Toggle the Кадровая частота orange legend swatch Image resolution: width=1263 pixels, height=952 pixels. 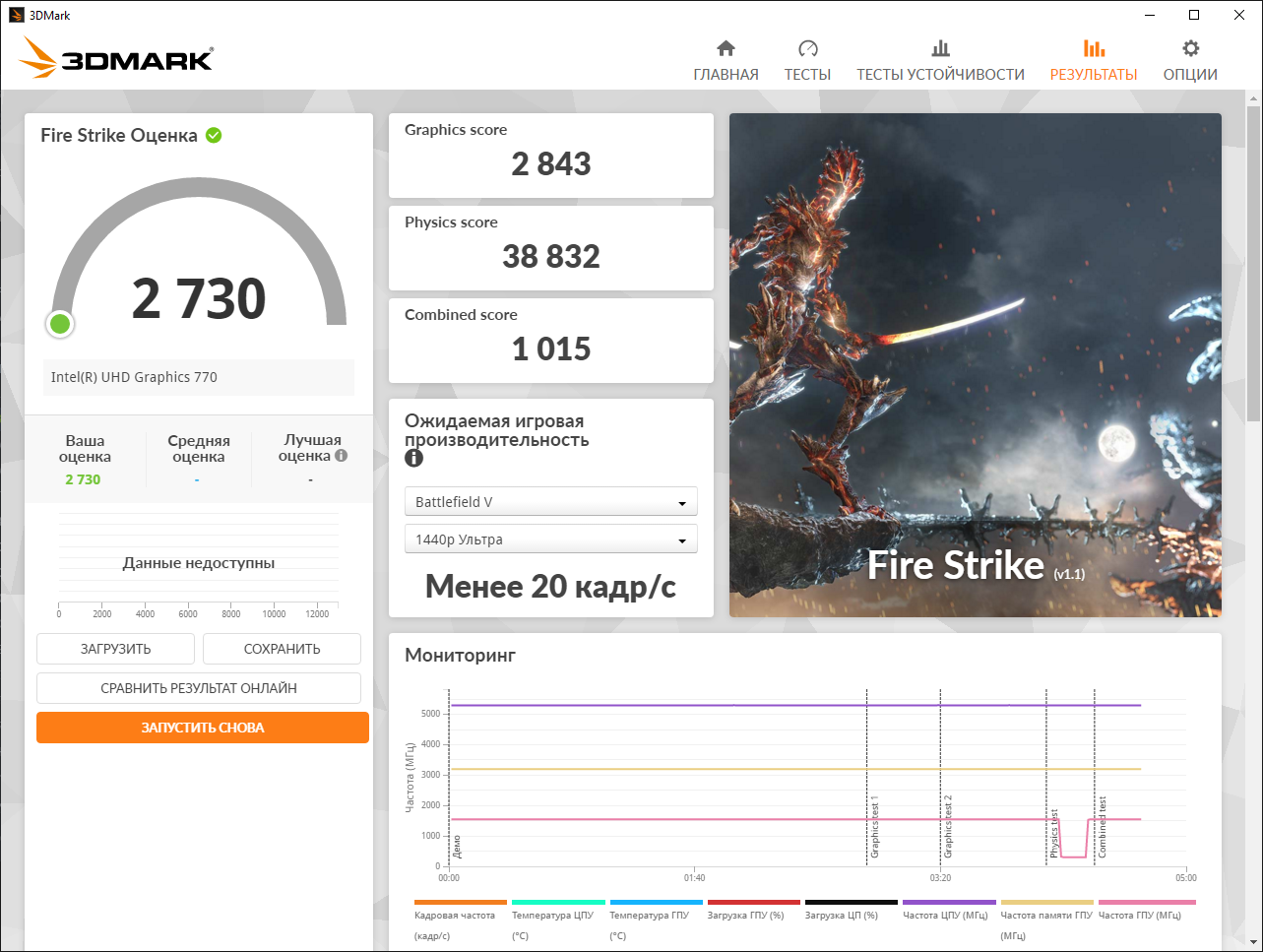click(x=461, y=902)
